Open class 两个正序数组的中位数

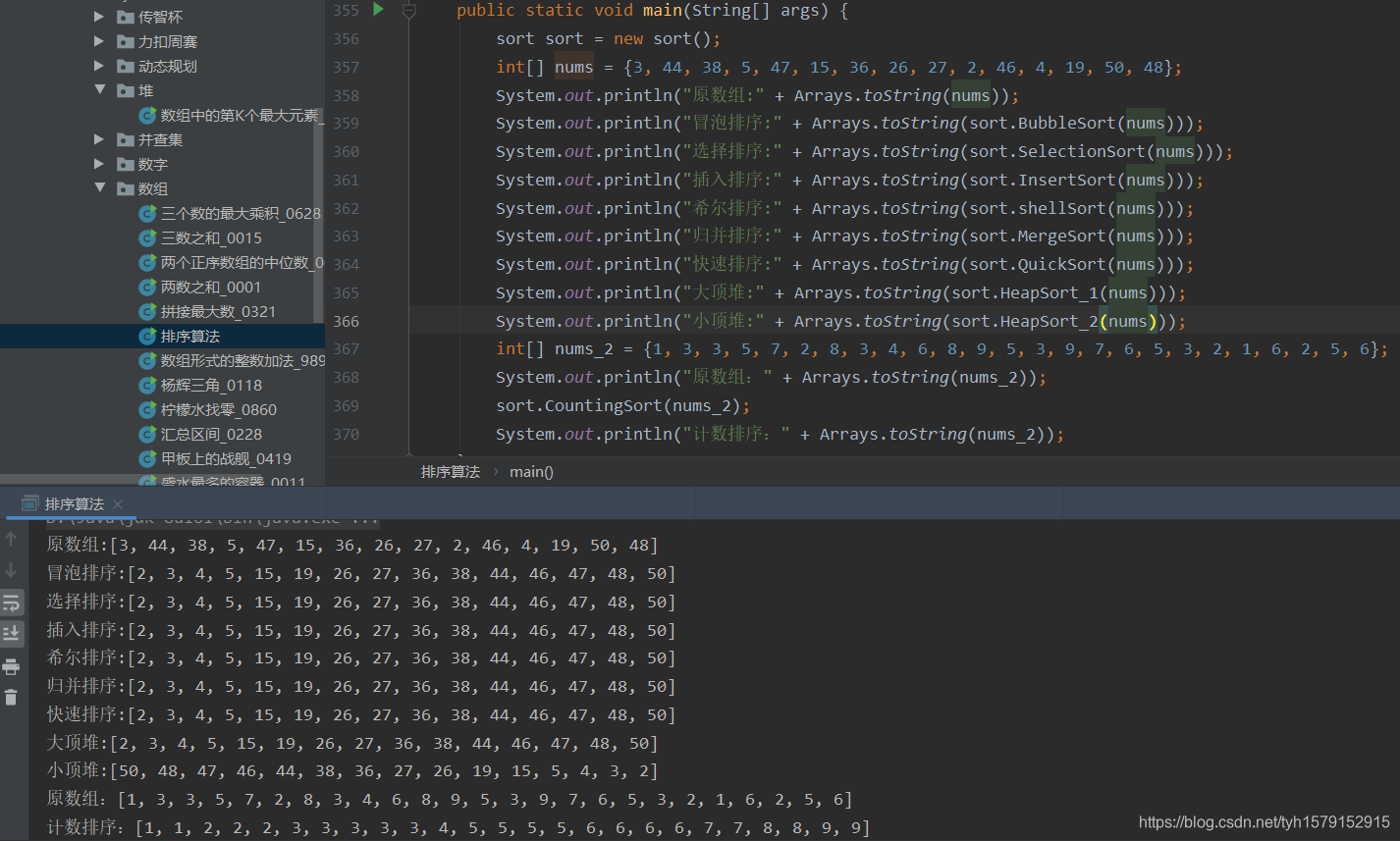tap(242, 262)
